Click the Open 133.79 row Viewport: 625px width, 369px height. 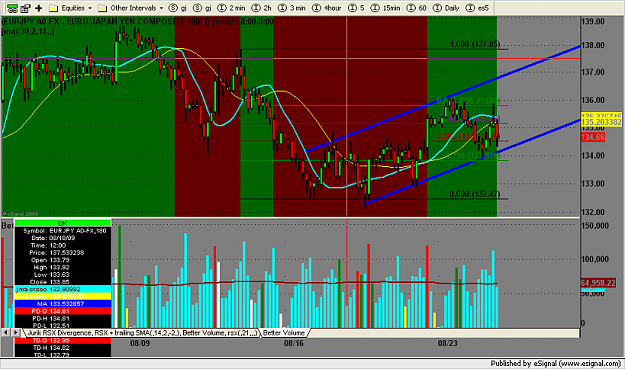[x=63, y=260]
